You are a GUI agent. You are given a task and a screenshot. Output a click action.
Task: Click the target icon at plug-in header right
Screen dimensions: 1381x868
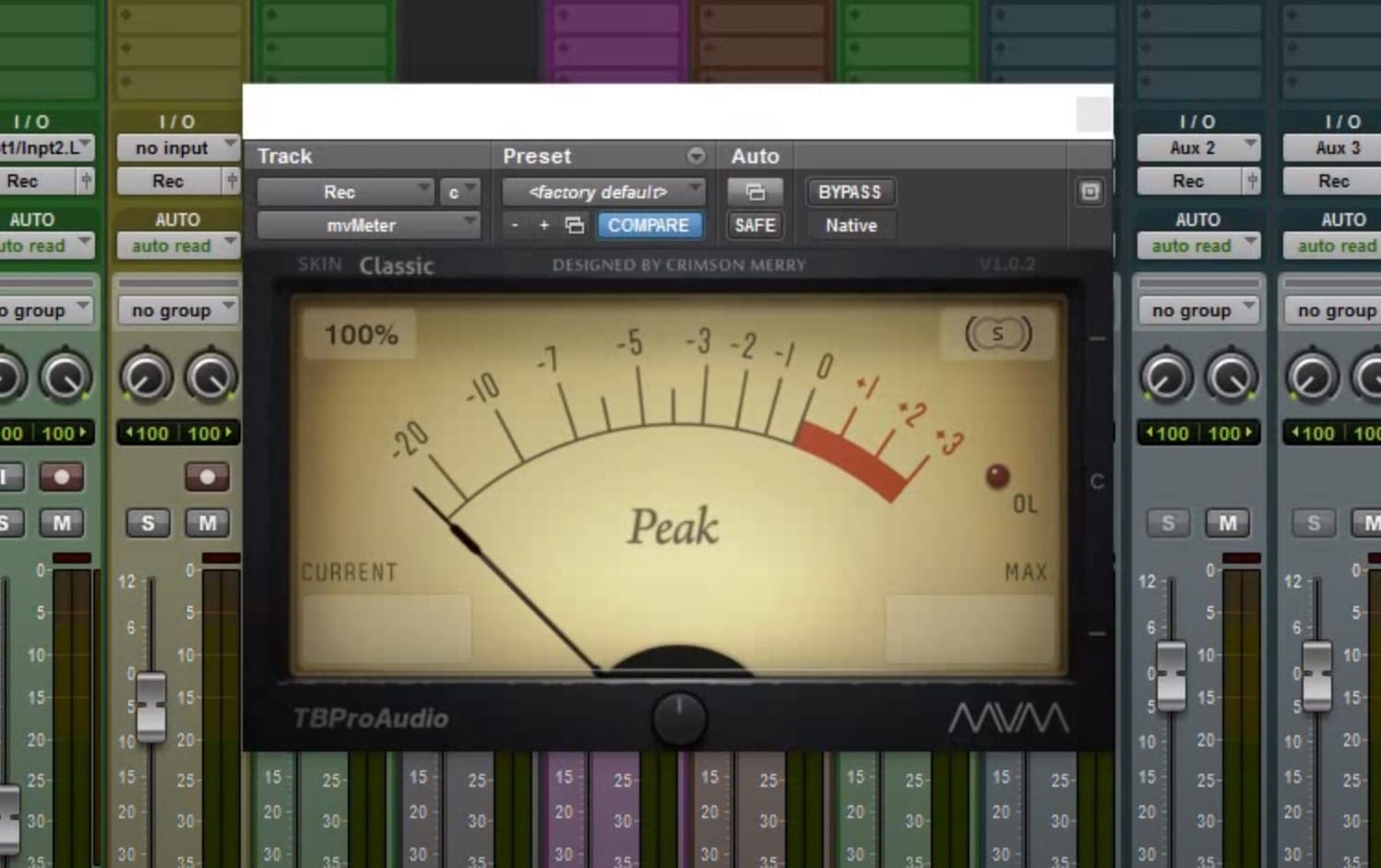pyautogui.click(x=1089, y=192)
